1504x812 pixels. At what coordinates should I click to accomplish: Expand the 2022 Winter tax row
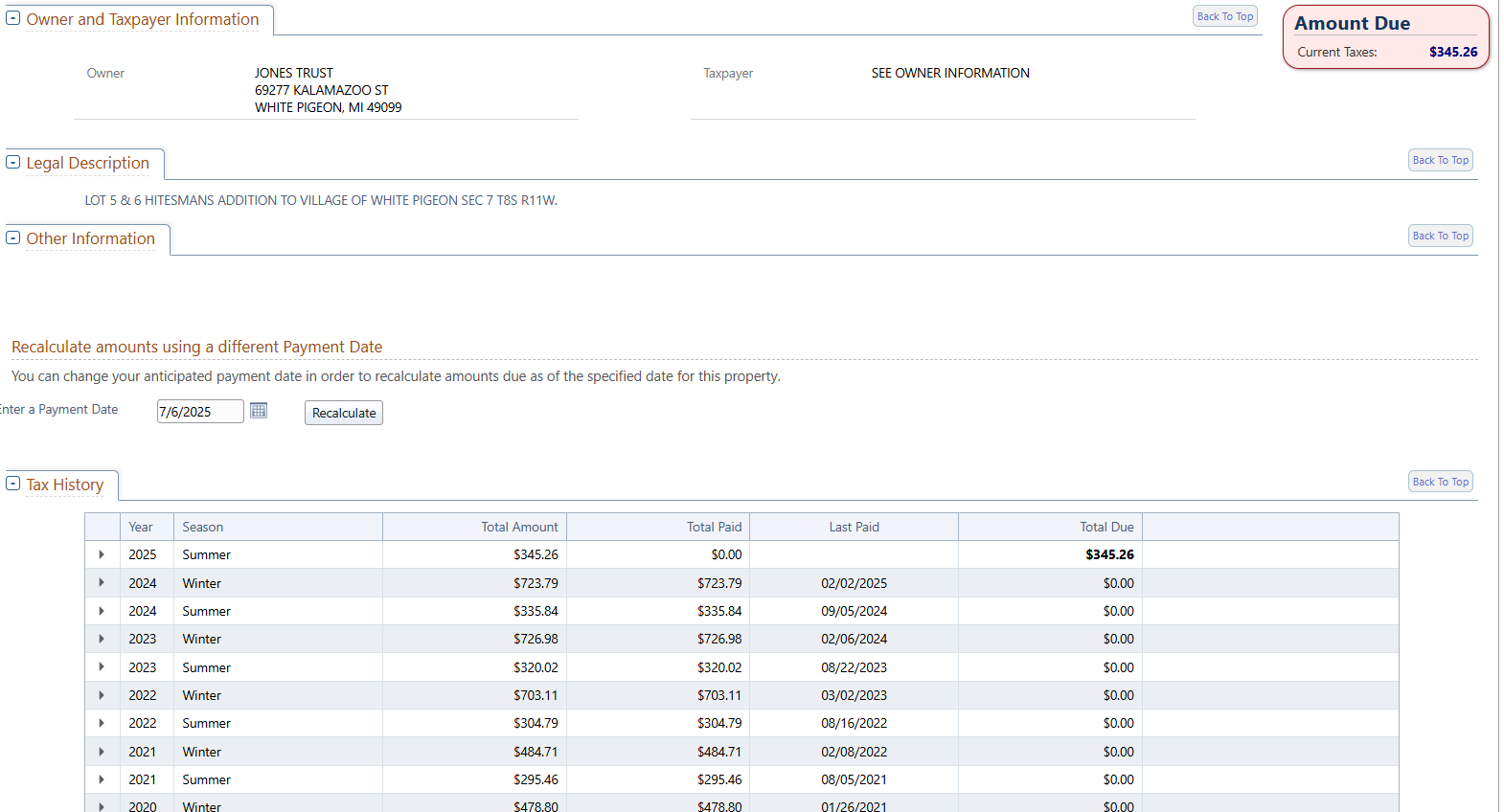click(x=102, y=695)
